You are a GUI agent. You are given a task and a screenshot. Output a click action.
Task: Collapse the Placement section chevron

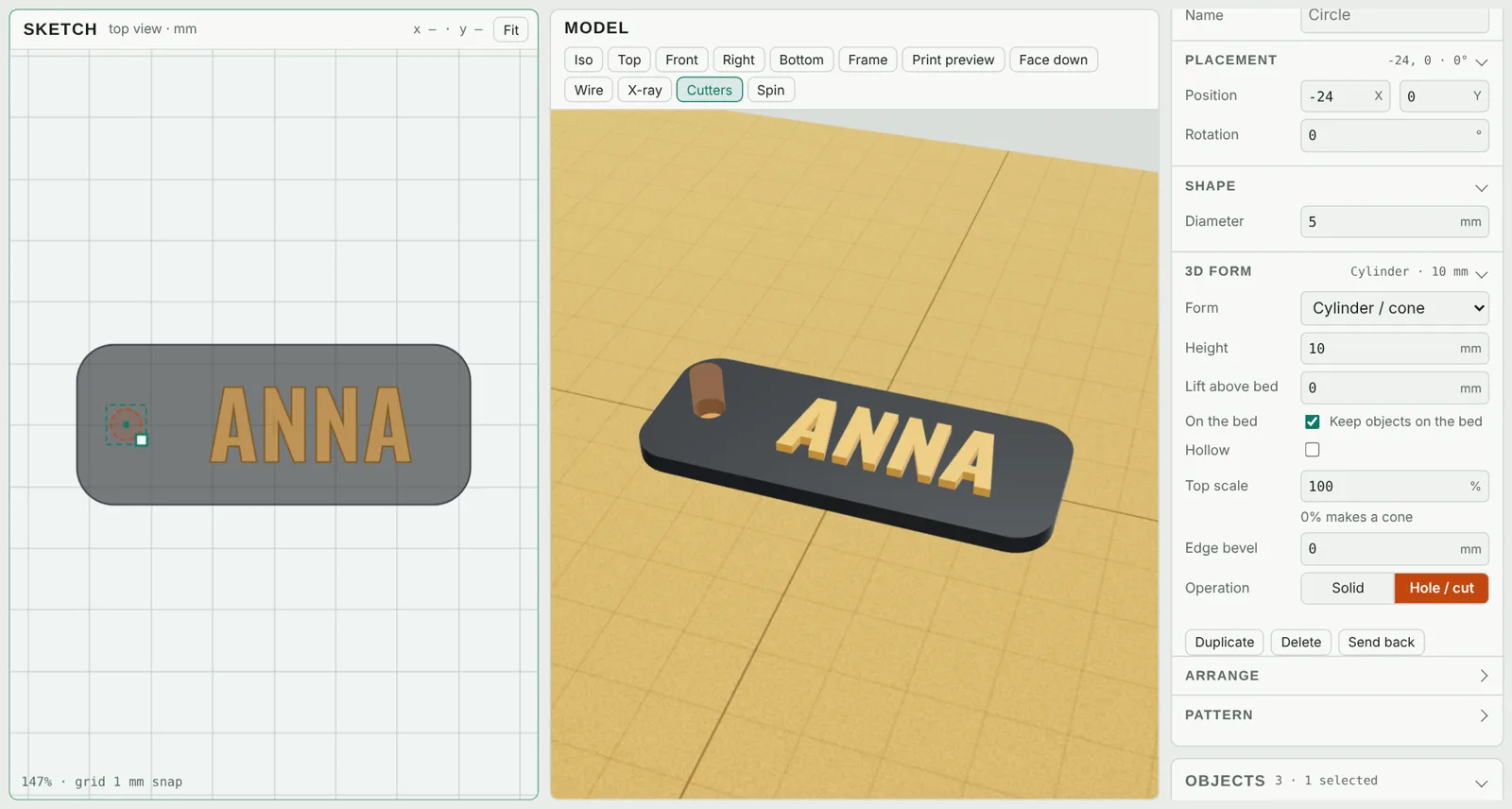(x=1481, y=61)
